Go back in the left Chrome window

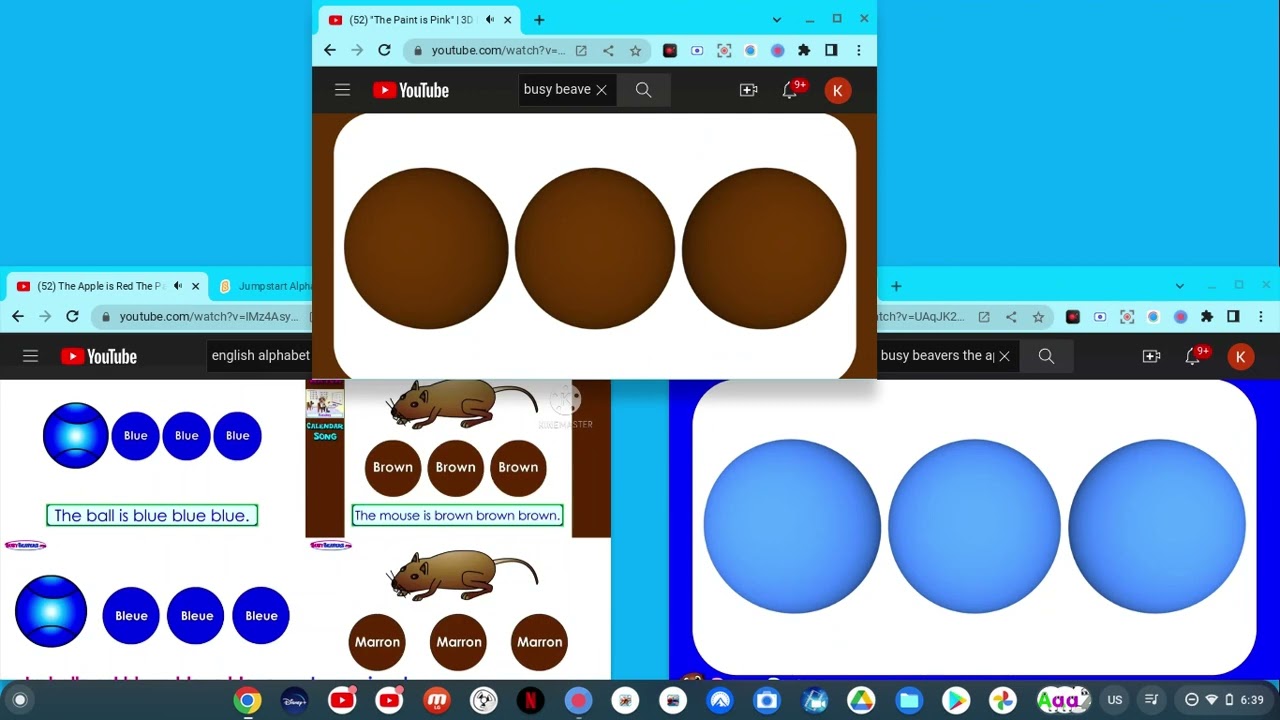pos(18,316)
